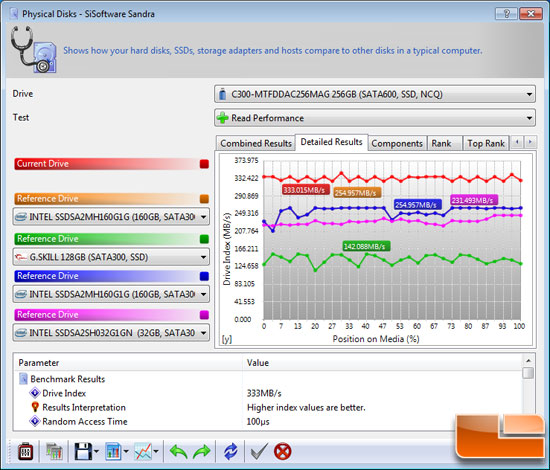Open the line graph icon's dropdown arrow

click(x=156, y=452)
